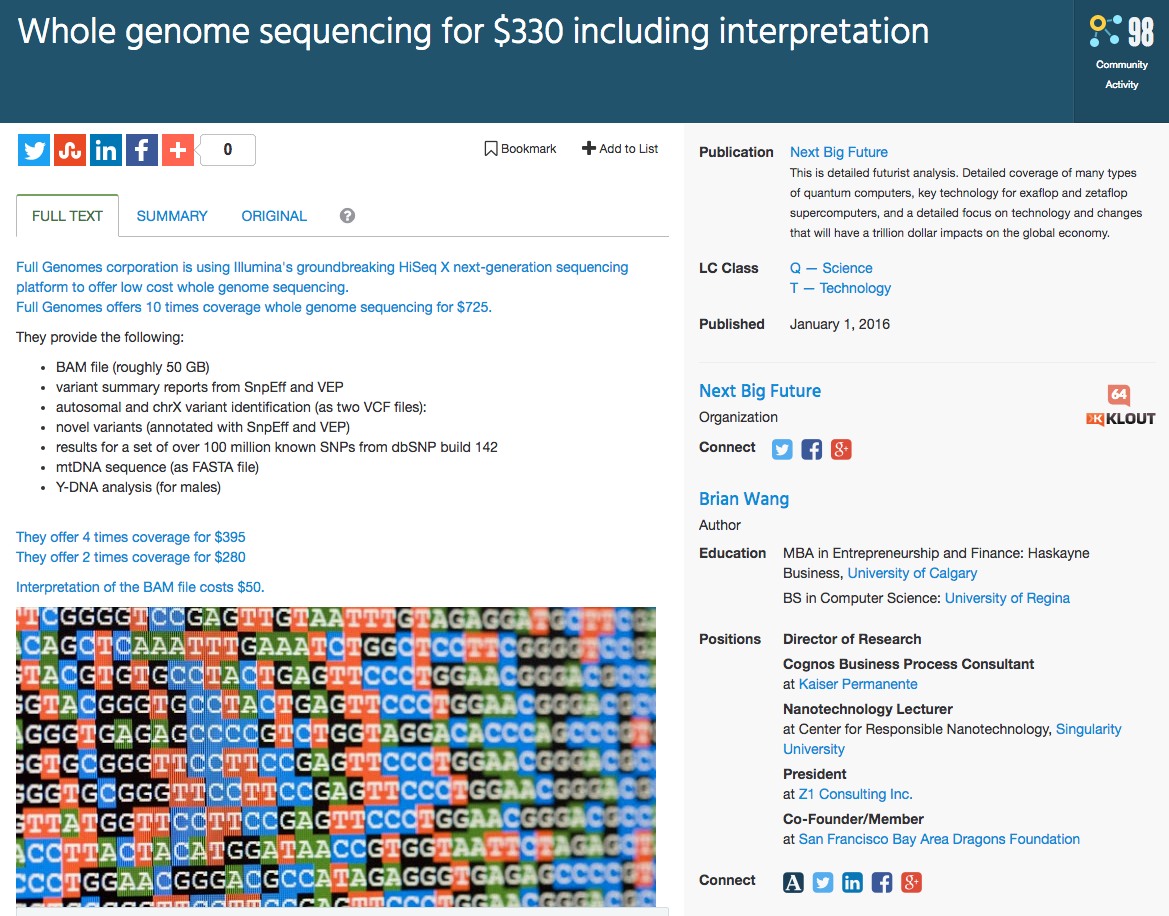
Task: Add article to a list
Action: click(620, 149)
